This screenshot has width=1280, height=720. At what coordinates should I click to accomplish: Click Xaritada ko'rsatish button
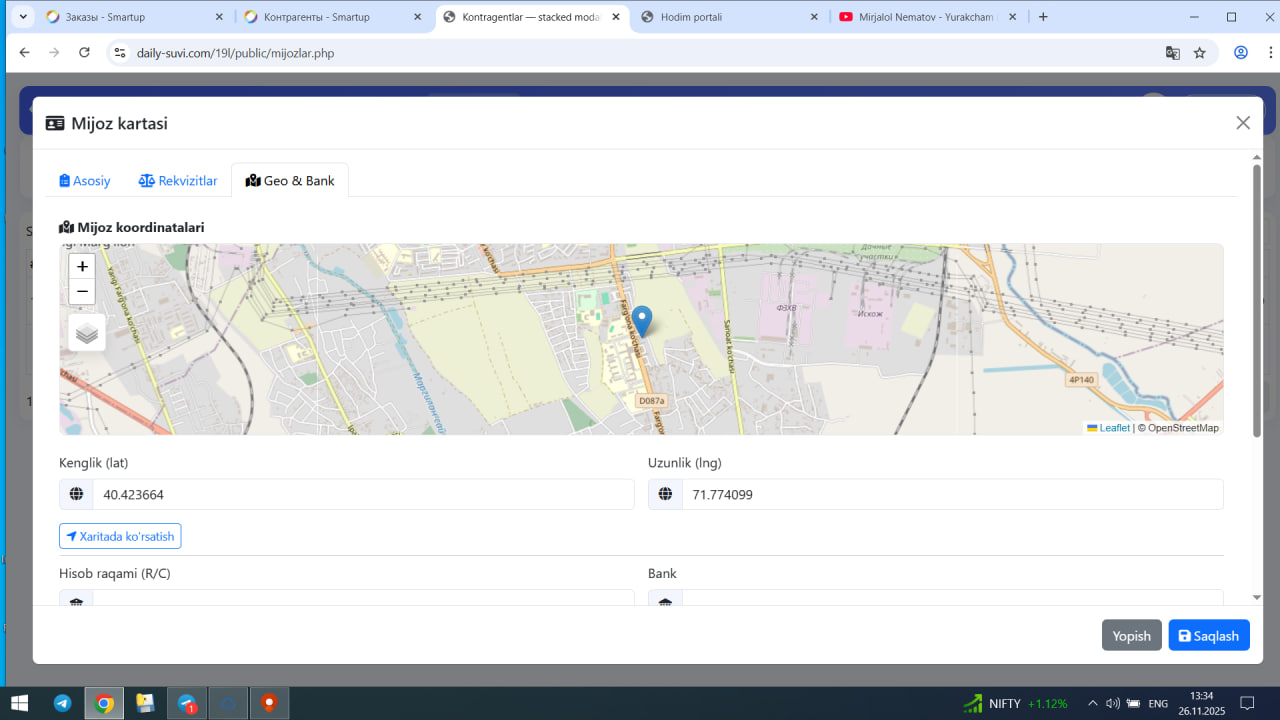120,537
